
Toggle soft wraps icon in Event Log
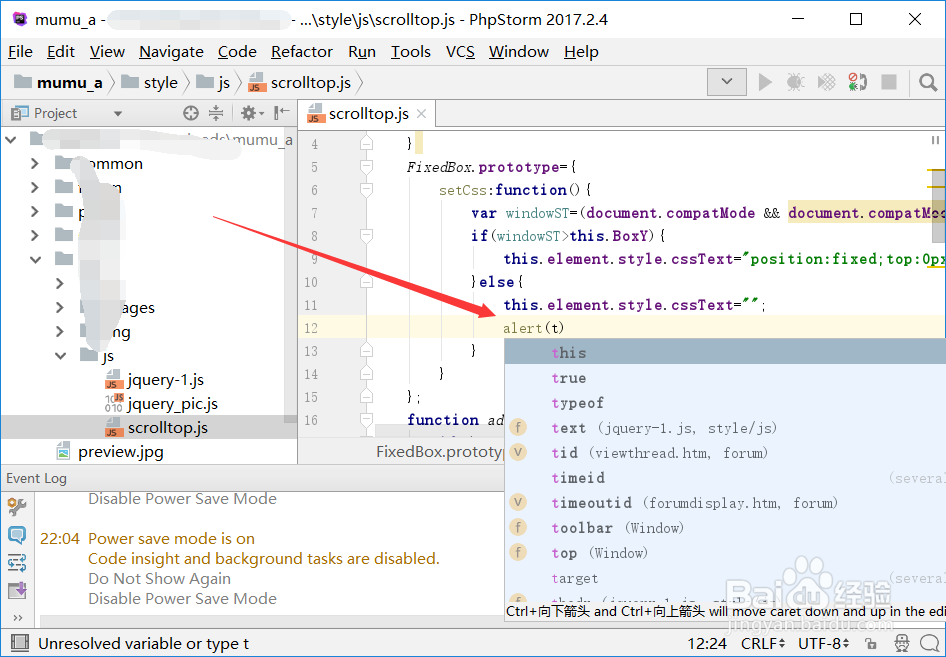(17, 563)
